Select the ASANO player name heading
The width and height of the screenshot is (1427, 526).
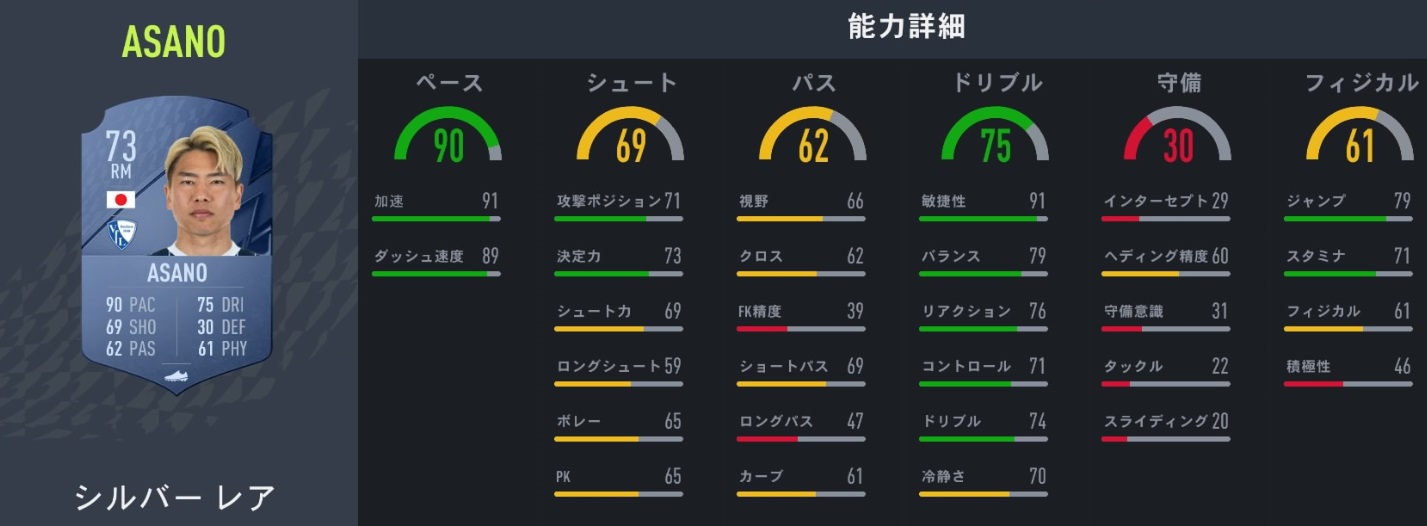[x=174, y=42]
